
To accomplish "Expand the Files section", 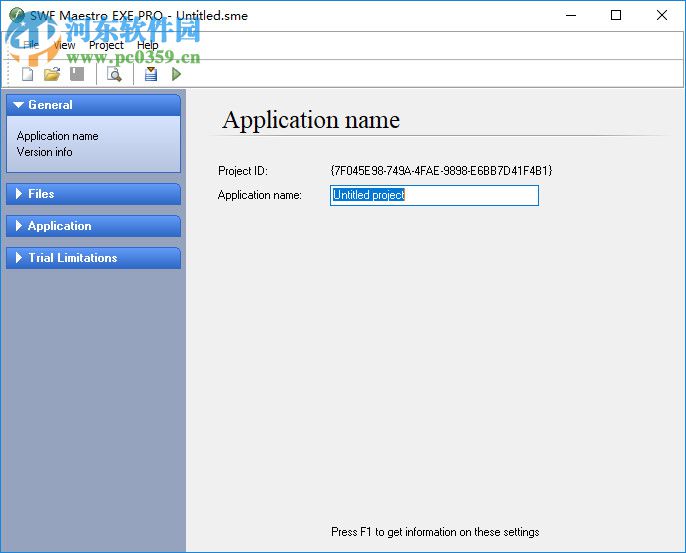I will [93, 194].
